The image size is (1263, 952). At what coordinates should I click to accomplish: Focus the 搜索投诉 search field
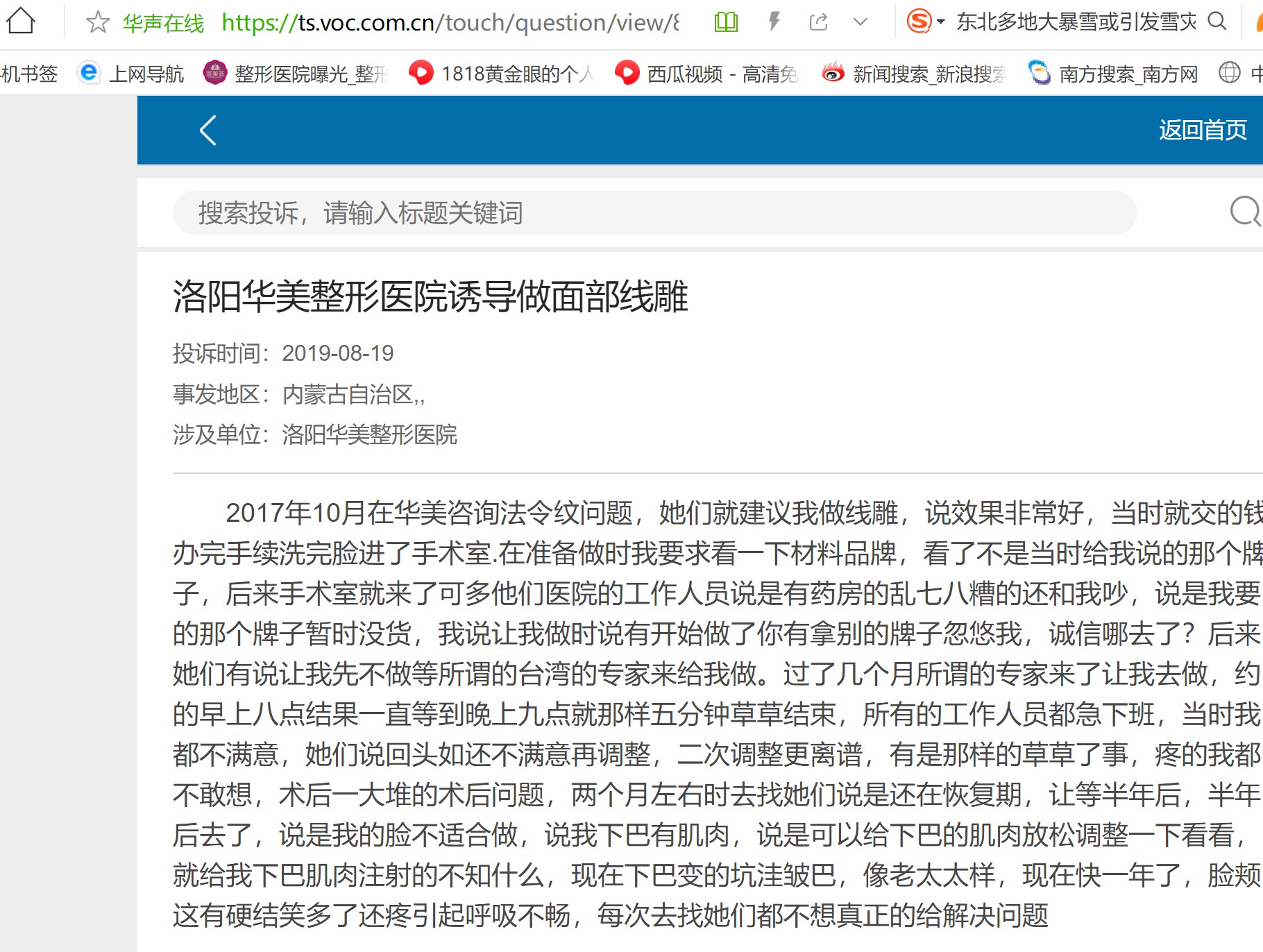(654, 213)
